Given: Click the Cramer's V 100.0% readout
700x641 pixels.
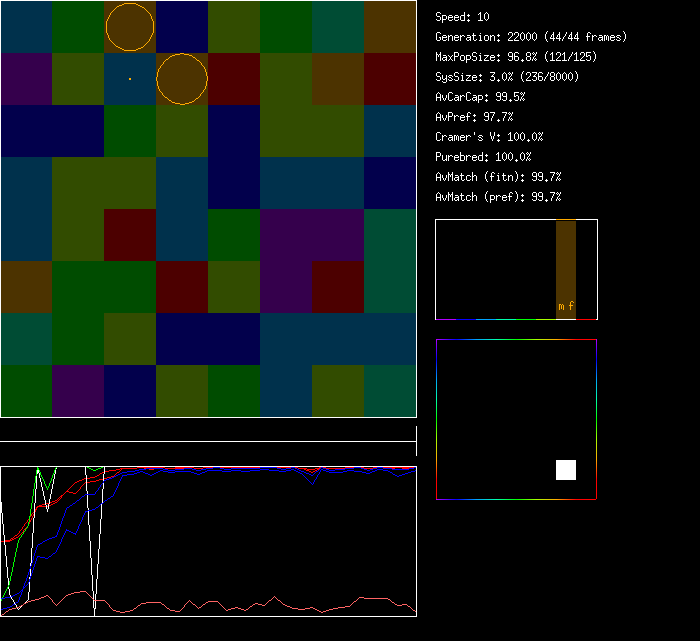Looking at the screenshot, I should click(x=490, y=137).
